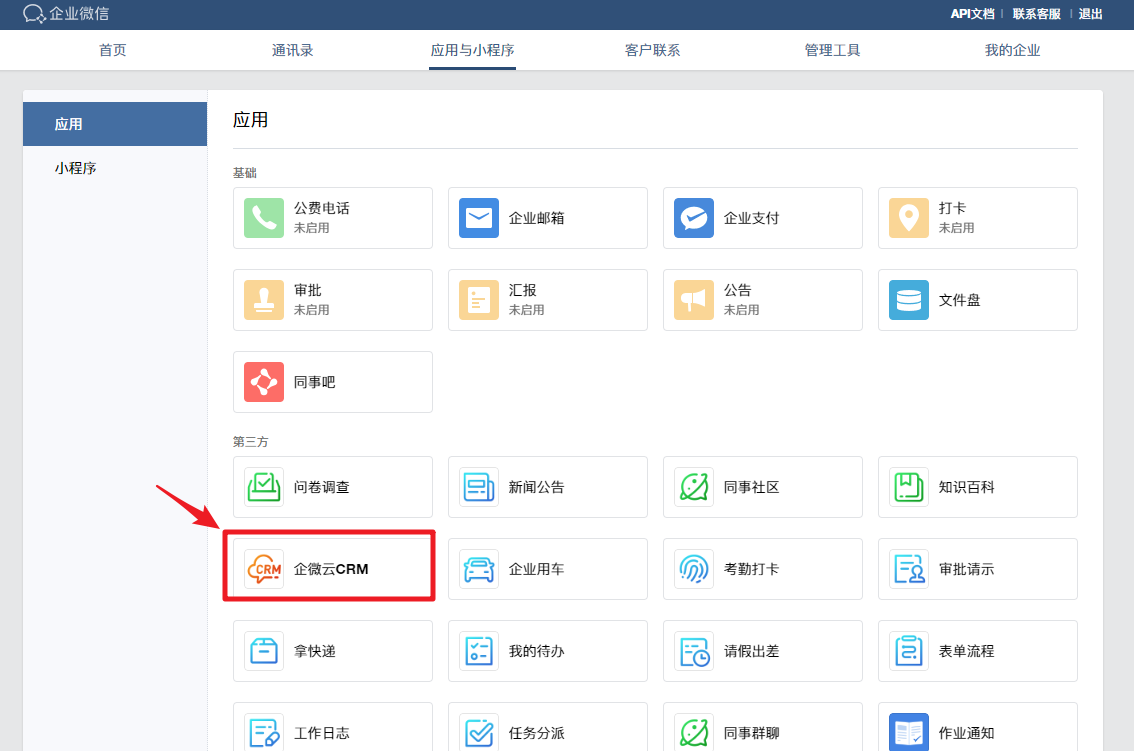The image size is (1134, 751).
Task: Open the 通讯录 tab
Action: [x=292, y=50]
